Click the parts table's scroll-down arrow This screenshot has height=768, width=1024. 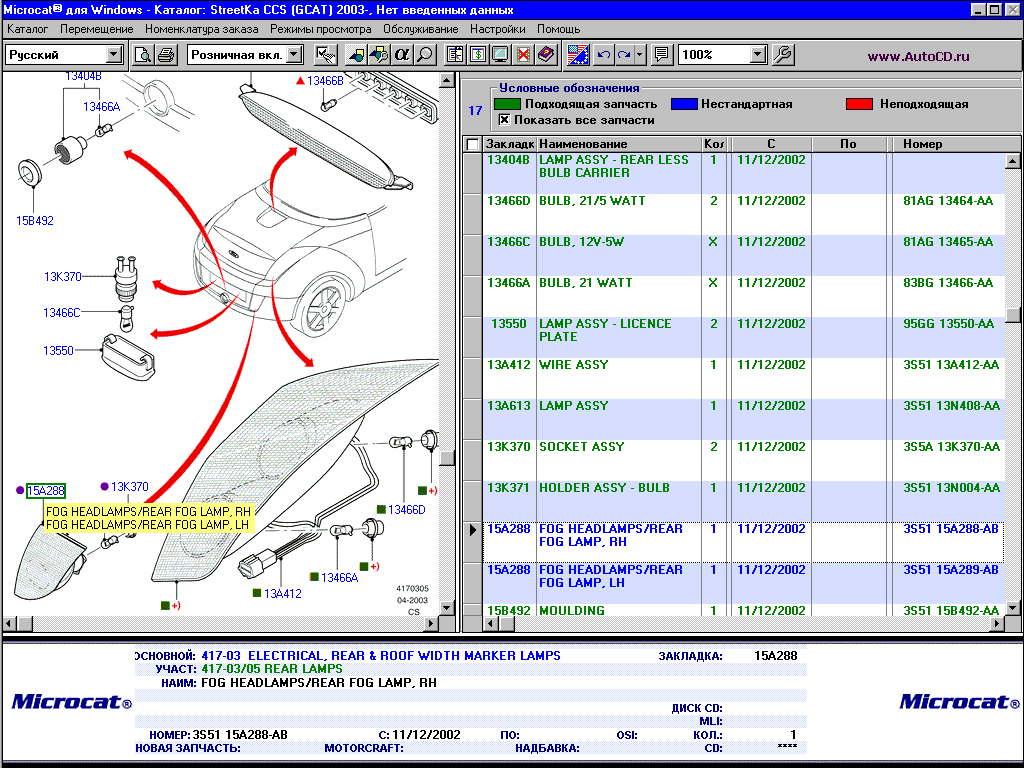1012,608
